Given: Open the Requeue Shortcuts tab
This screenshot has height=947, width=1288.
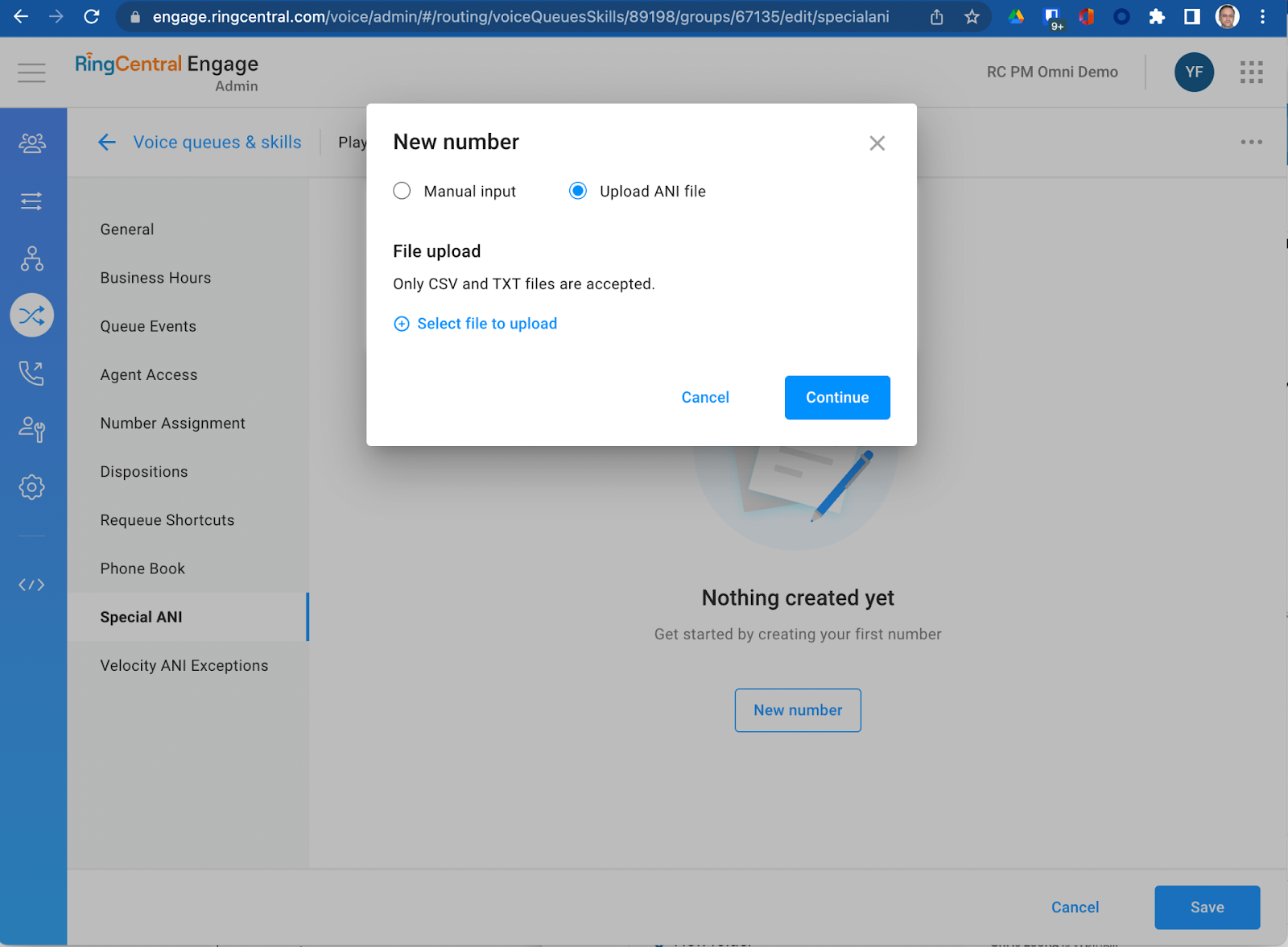Looking at the screenshot, I should tap(188, 520).
